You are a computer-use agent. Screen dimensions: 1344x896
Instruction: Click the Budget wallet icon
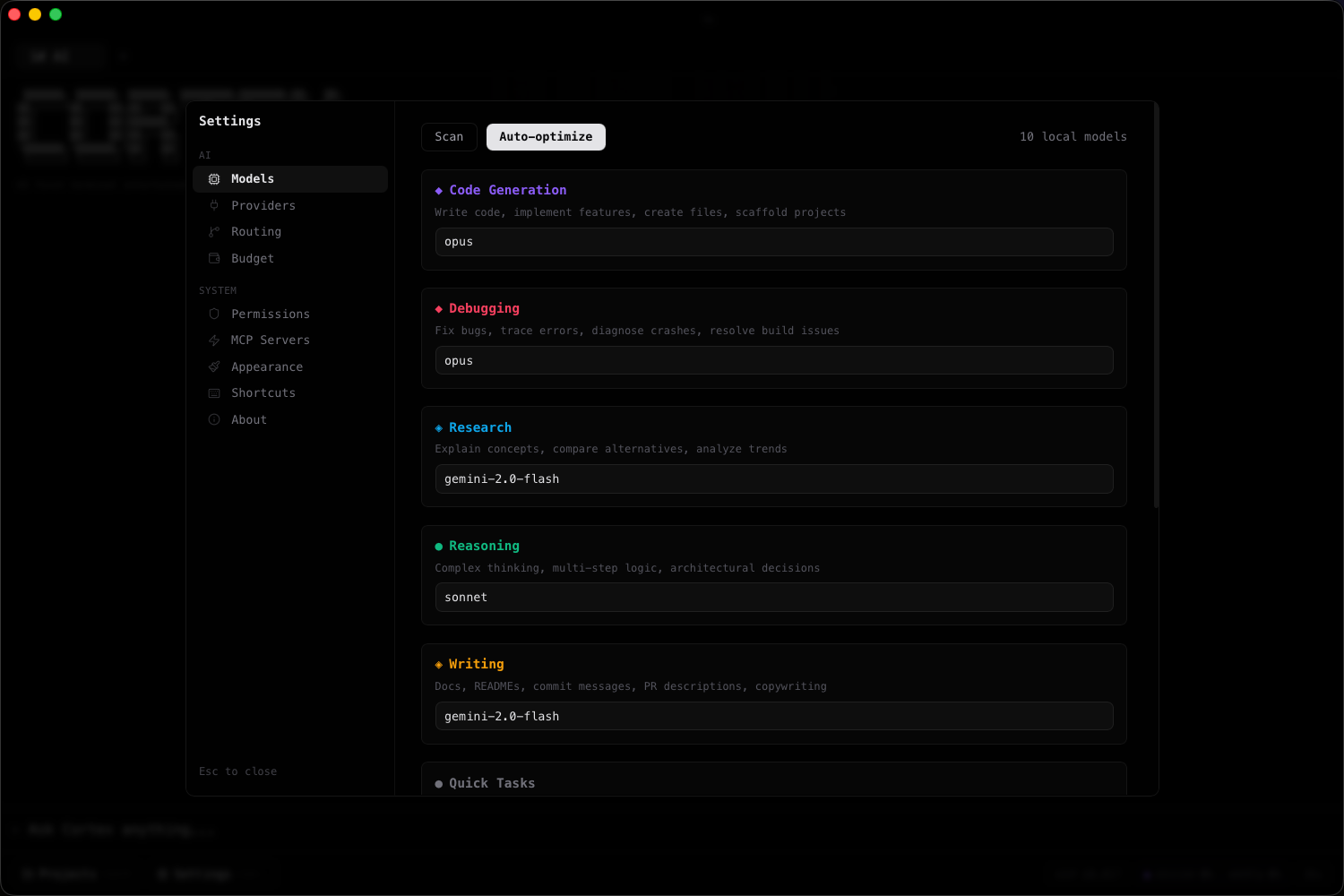tap(214, 258)
